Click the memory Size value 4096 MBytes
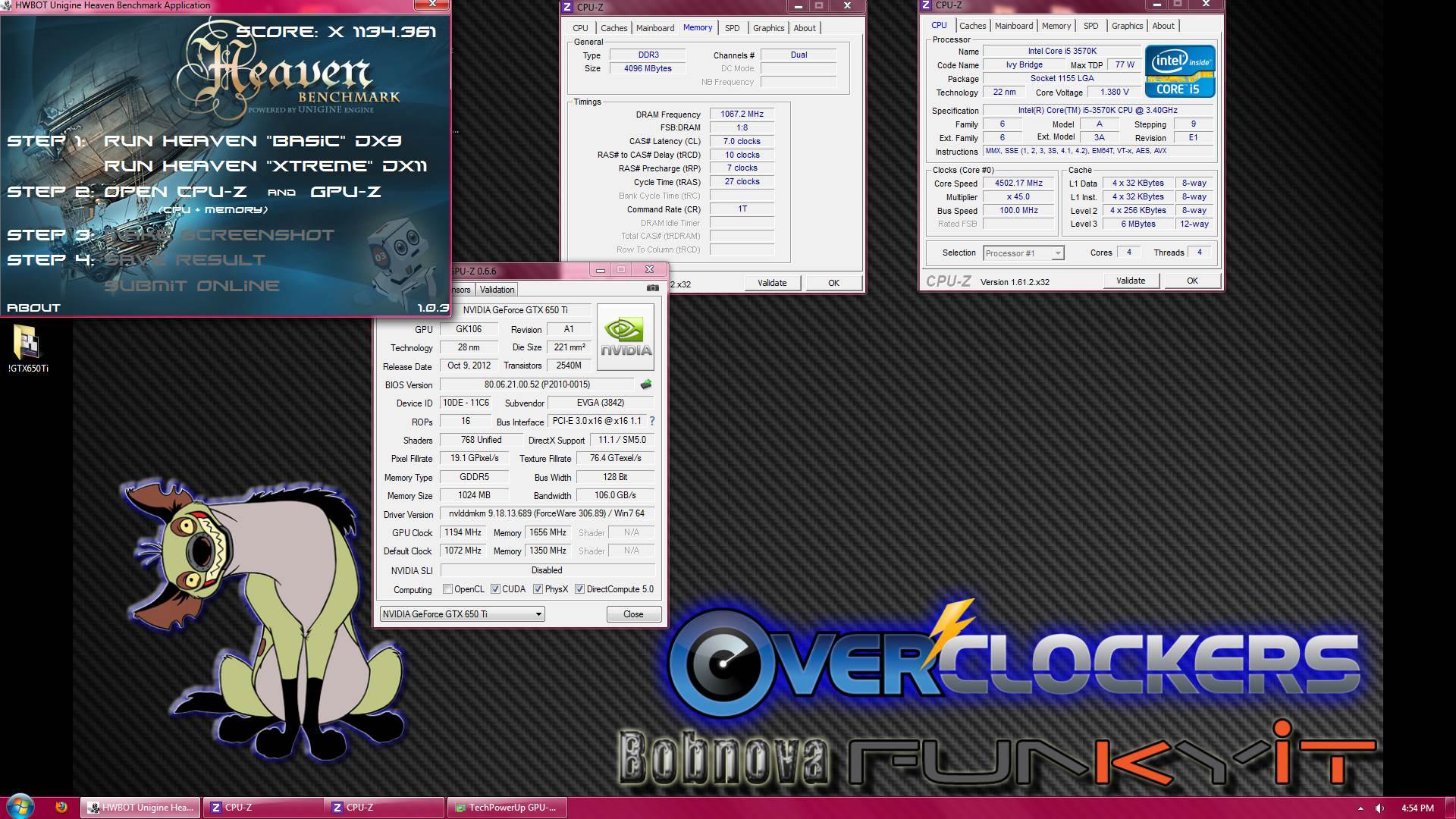Image resolution: width=1456 pixels, height=819 pixels. [648, 68]
